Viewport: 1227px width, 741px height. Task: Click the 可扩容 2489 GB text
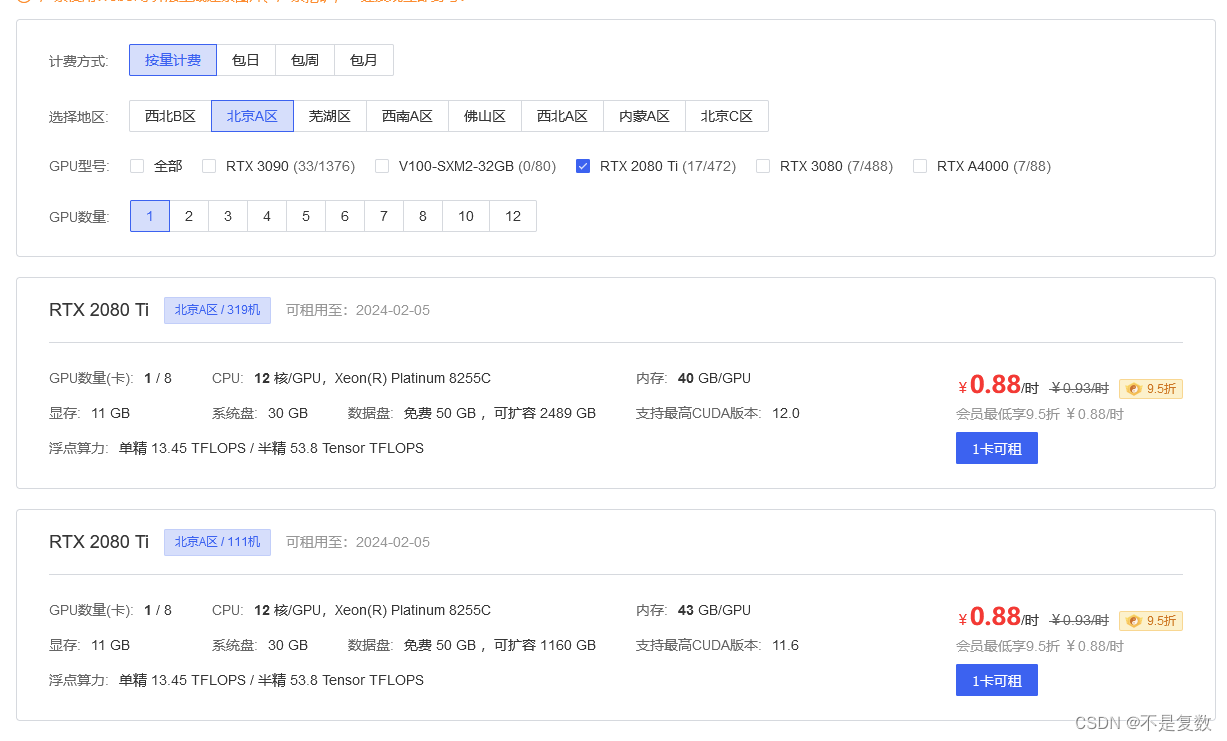click(545, 413)
